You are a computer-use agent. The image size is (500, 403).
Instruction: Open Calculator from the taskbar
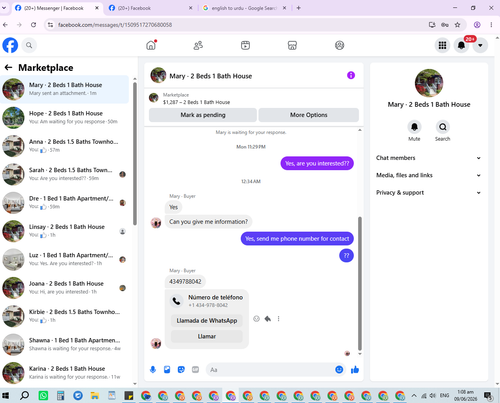point(60,396)
